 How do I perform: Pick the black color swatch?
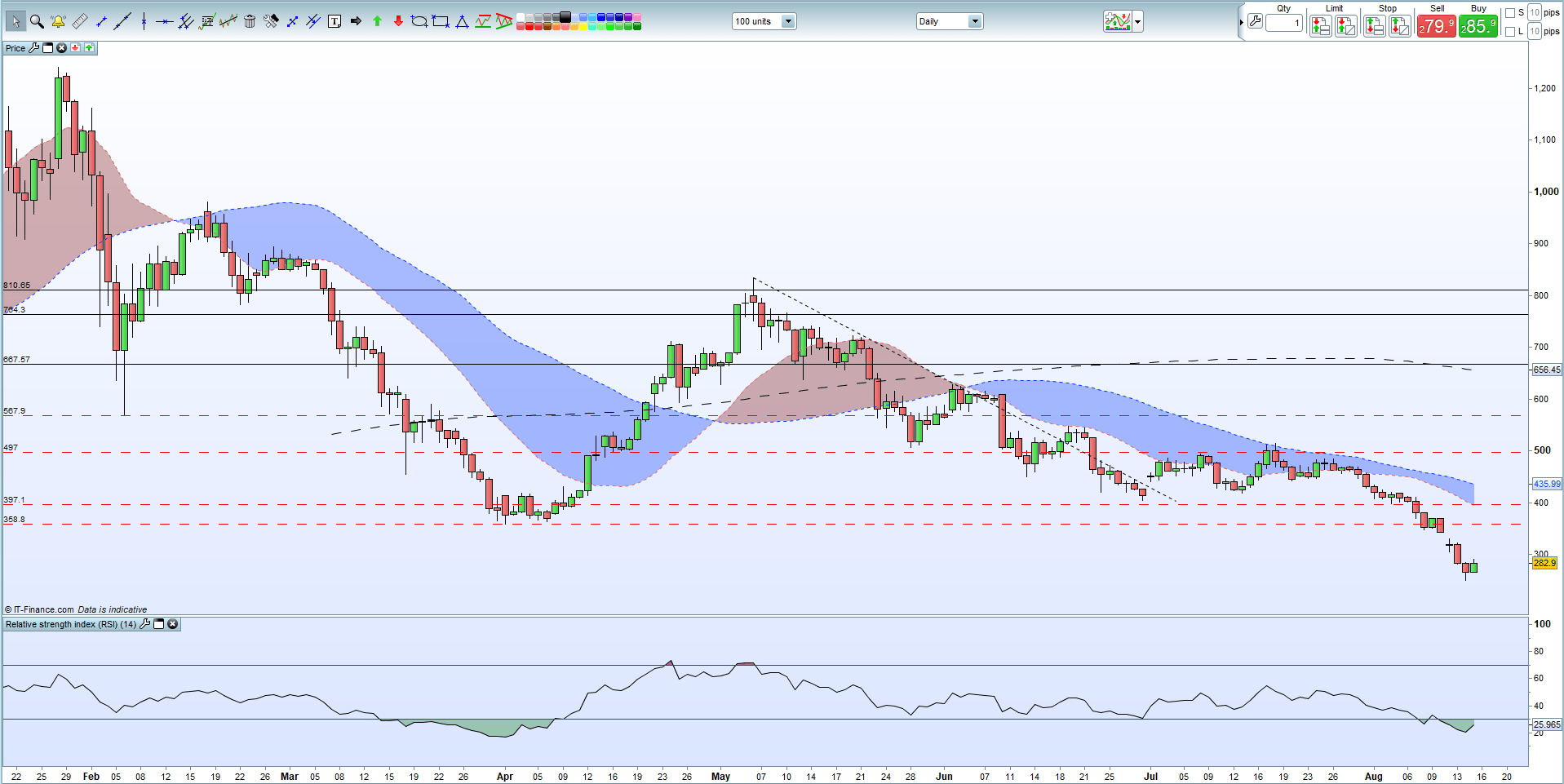(565, 16)
